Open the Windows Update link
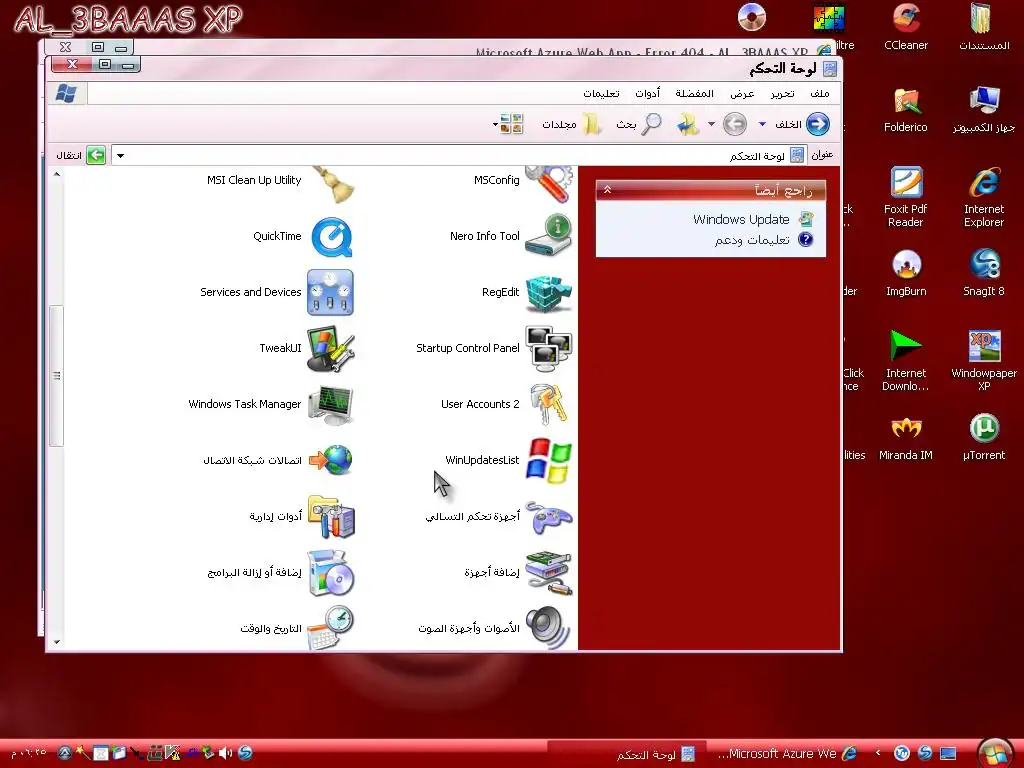 (x=741, y=219)
